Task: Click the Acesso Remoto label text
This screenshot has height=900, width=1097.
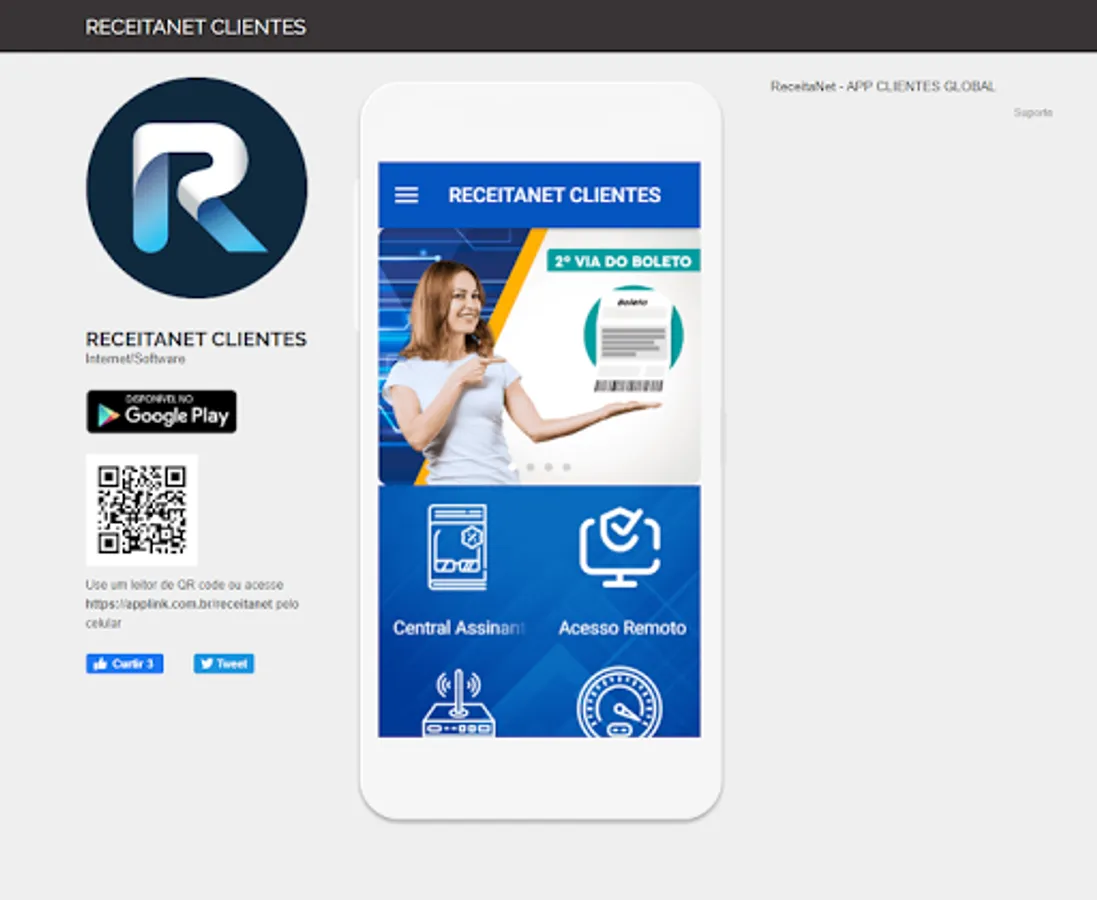Action: [622, 628]
